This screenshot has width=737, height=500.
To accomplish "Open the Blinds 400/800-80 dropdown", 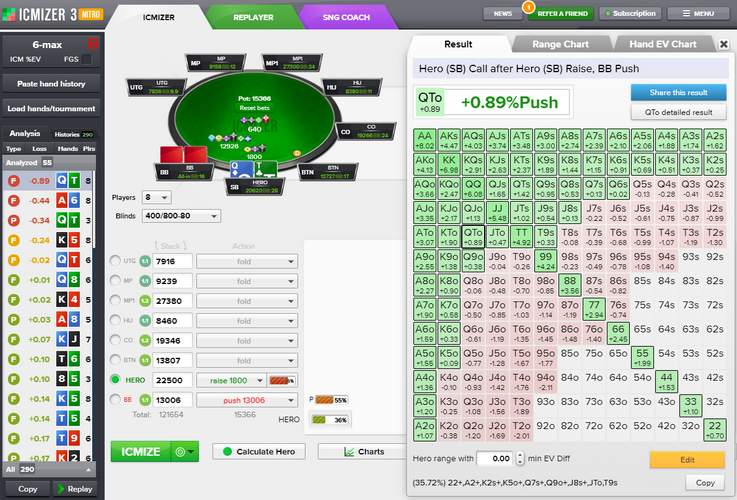I will click(x=181, y=216).
